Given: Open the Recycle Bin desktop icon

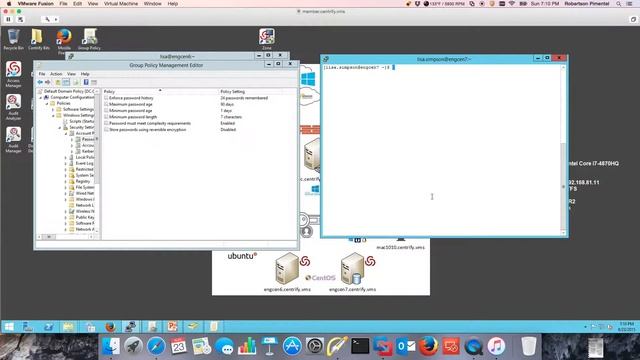Looking at the screenshot, I should pos(13,39).
